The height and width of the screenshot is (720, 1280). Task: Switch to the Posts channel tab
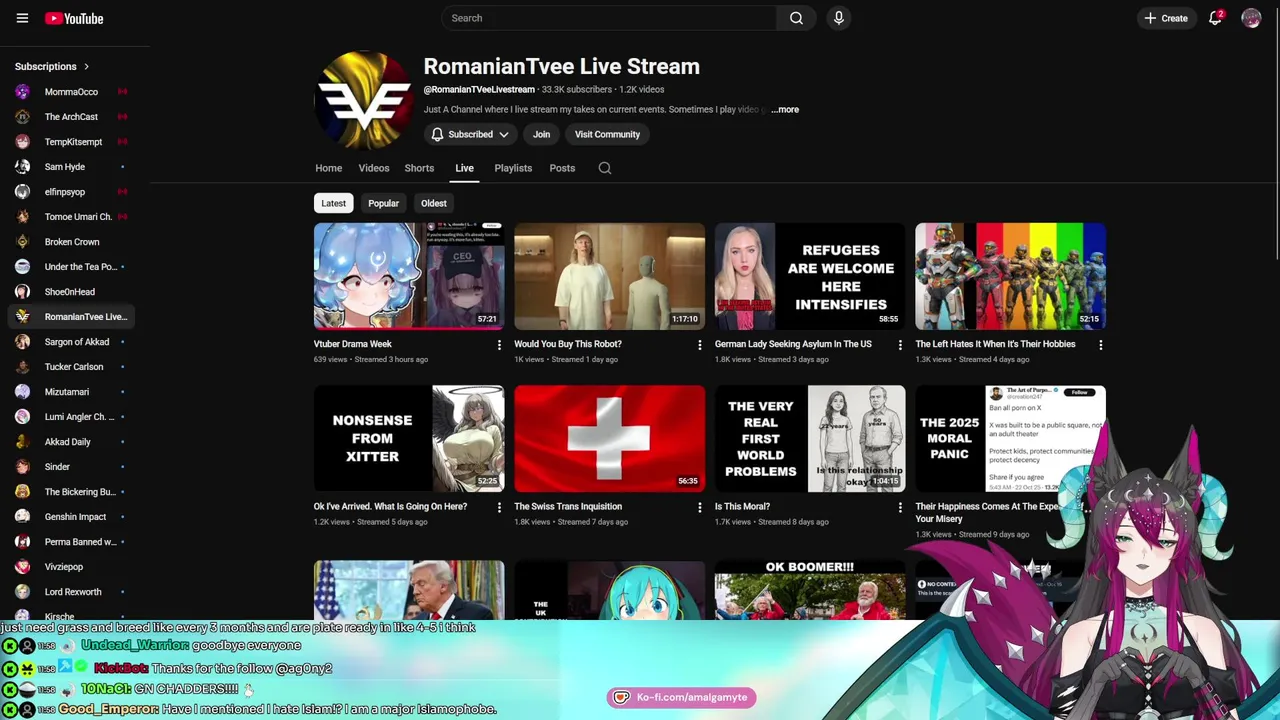pyautogui.click(x=562, y=168)
